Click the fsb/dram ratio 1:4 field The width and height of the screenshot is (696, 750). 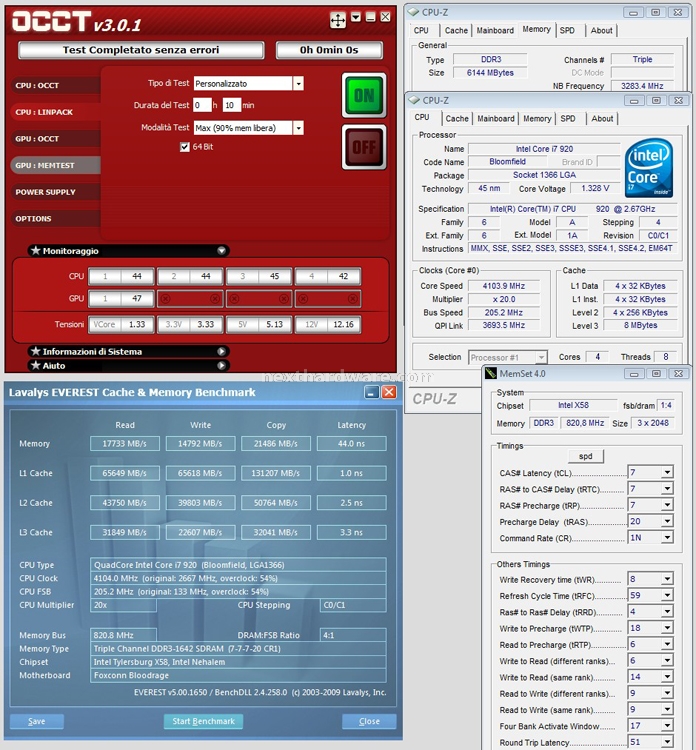(666, 406)
